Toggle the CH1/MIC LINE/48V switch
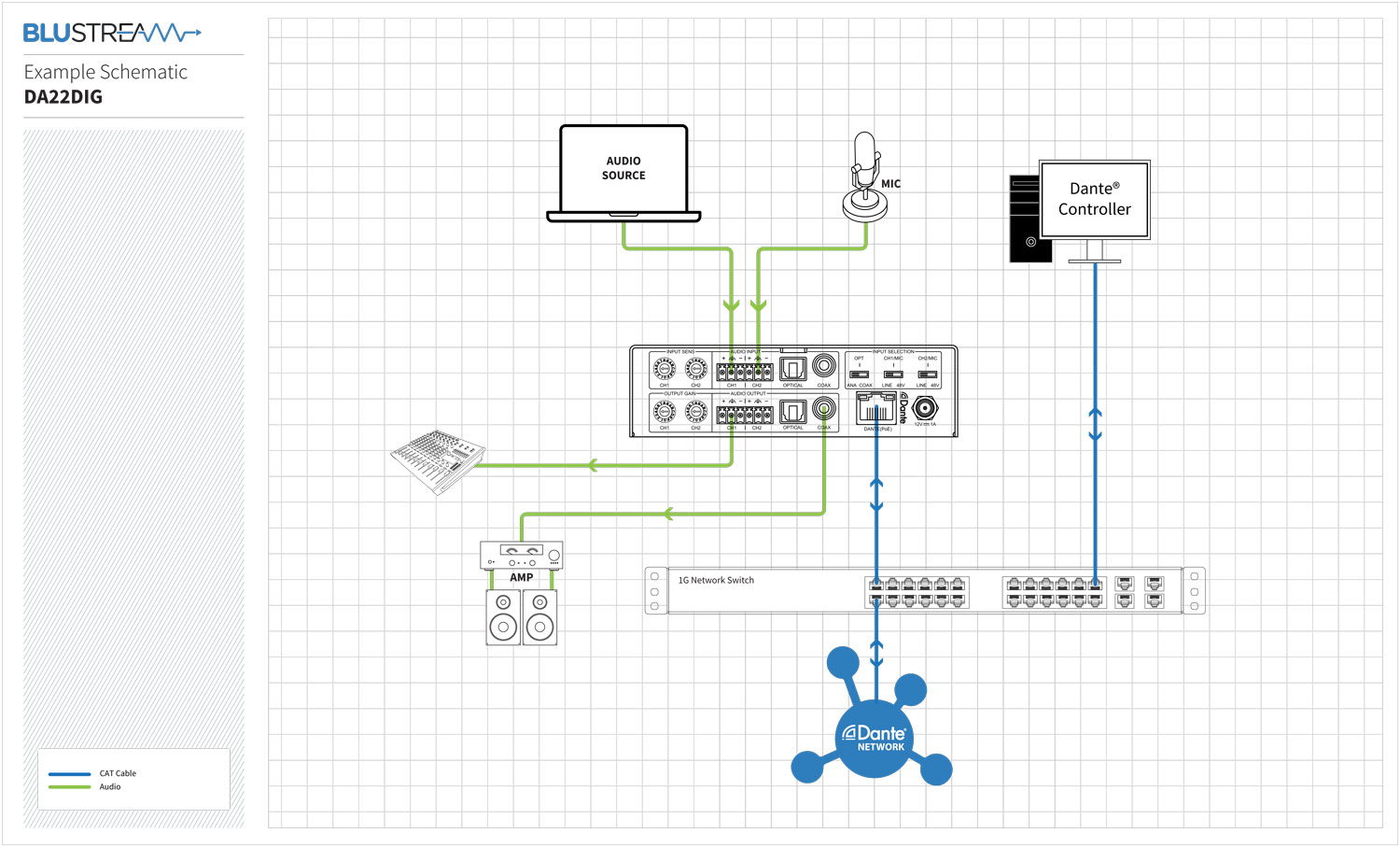This screenshot has width=1400, height=847. point(893,374)
